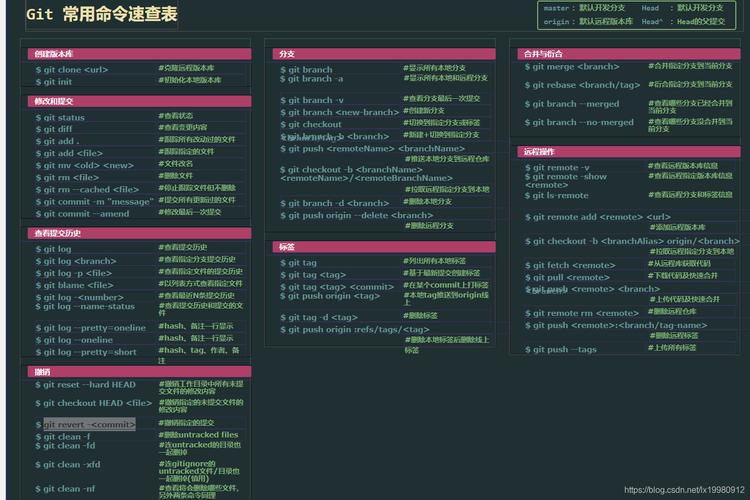Click the command "$ git branch -v"
Screen dimensions: 750x500
[312, 100]
